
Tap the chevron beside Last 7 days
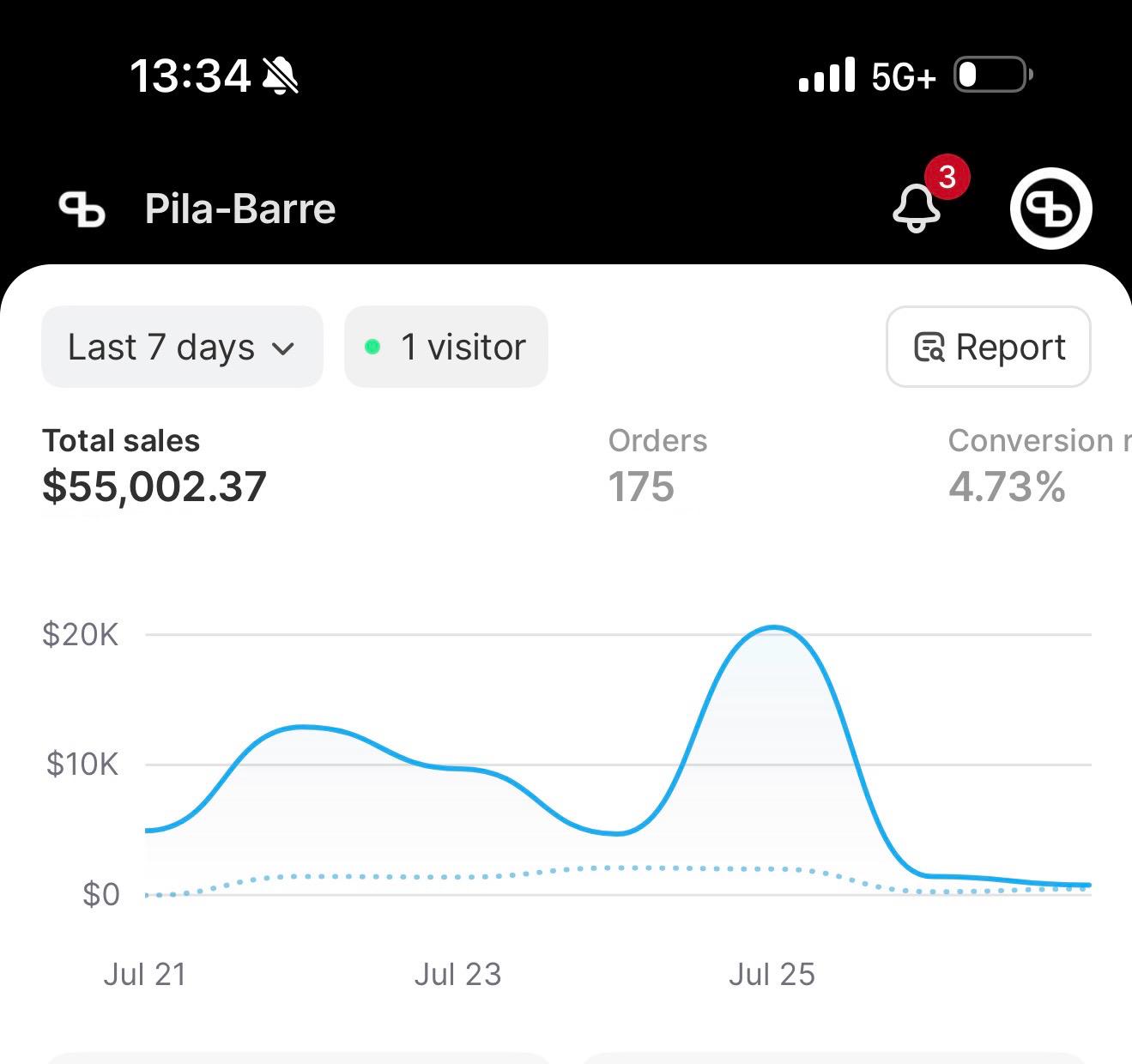click(283, 348)
